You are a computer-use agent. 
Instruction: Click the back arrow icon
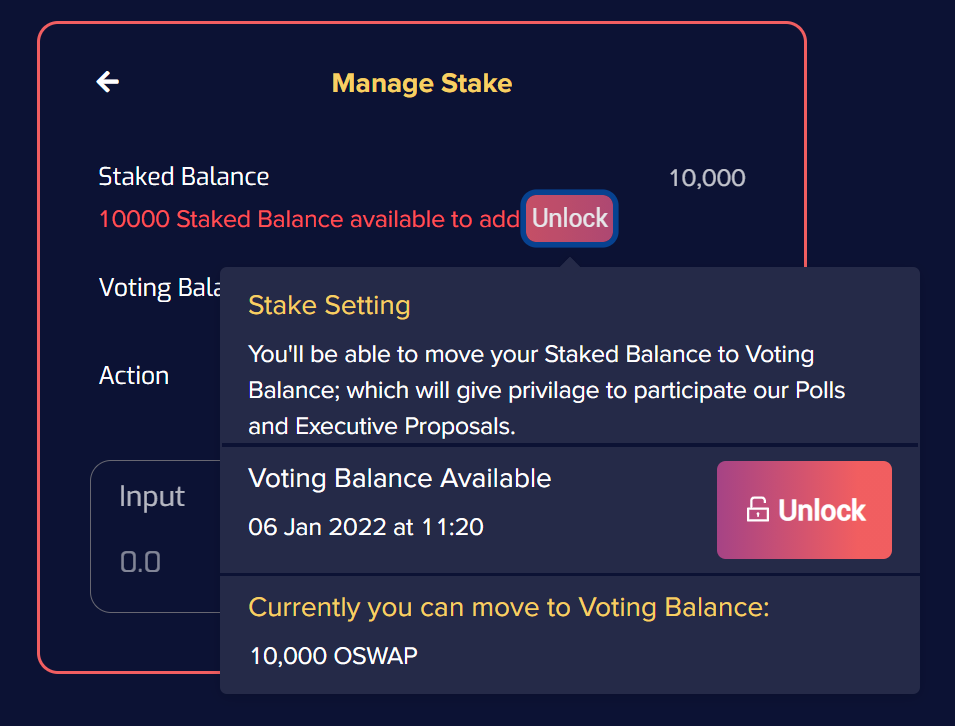[x=108, y=82]
